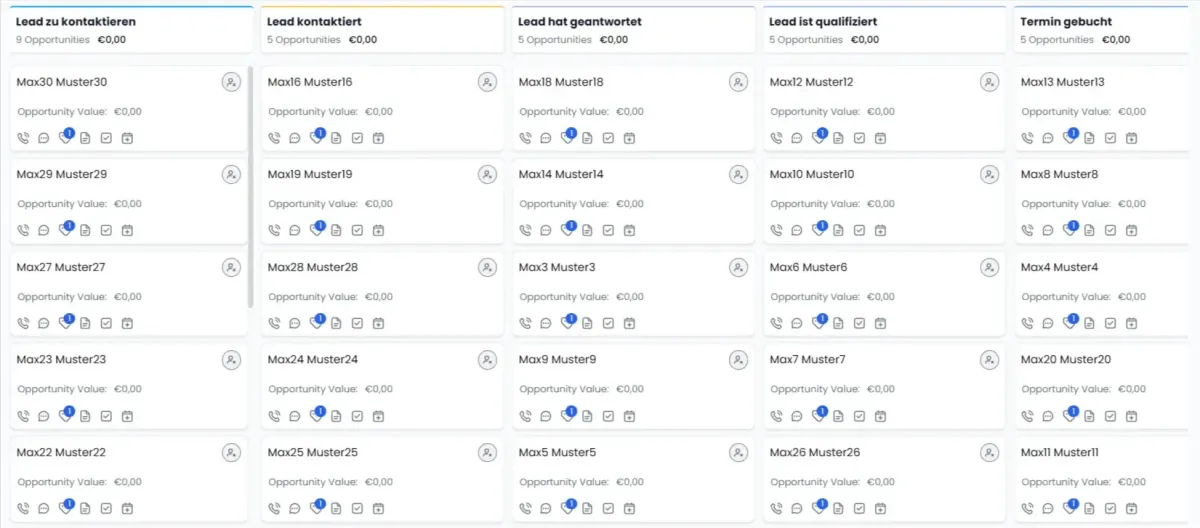
Task: Open the Max9 Muster9 opportunity name
Action: [557, 360]
